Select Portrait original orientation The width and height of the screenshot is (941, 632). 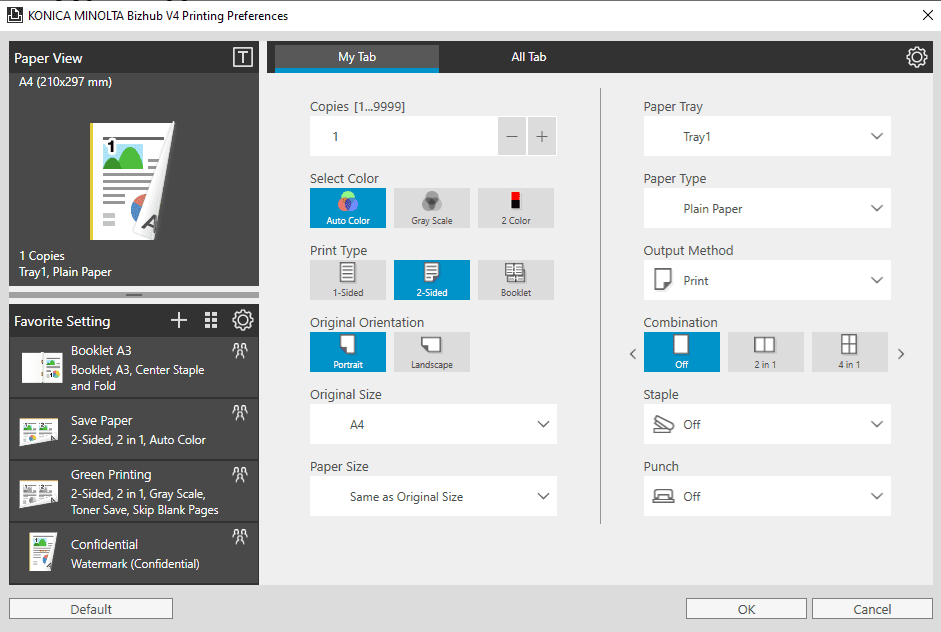[348, 352]
